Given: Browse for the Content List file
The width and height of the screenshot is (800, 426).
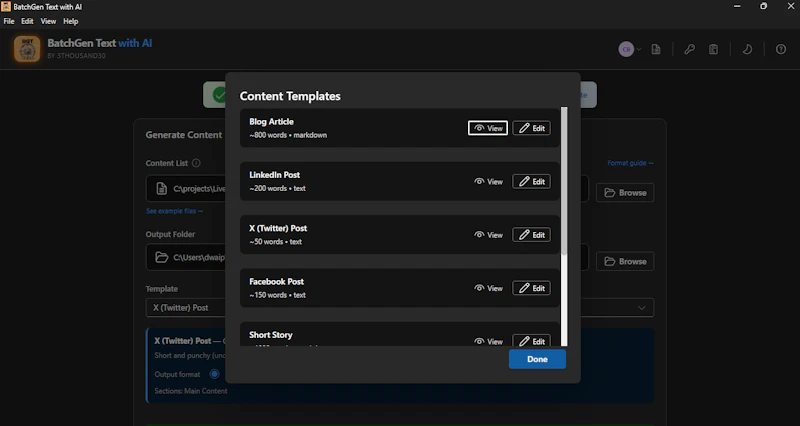Looking at the screenshot, I should click(625, 193).
